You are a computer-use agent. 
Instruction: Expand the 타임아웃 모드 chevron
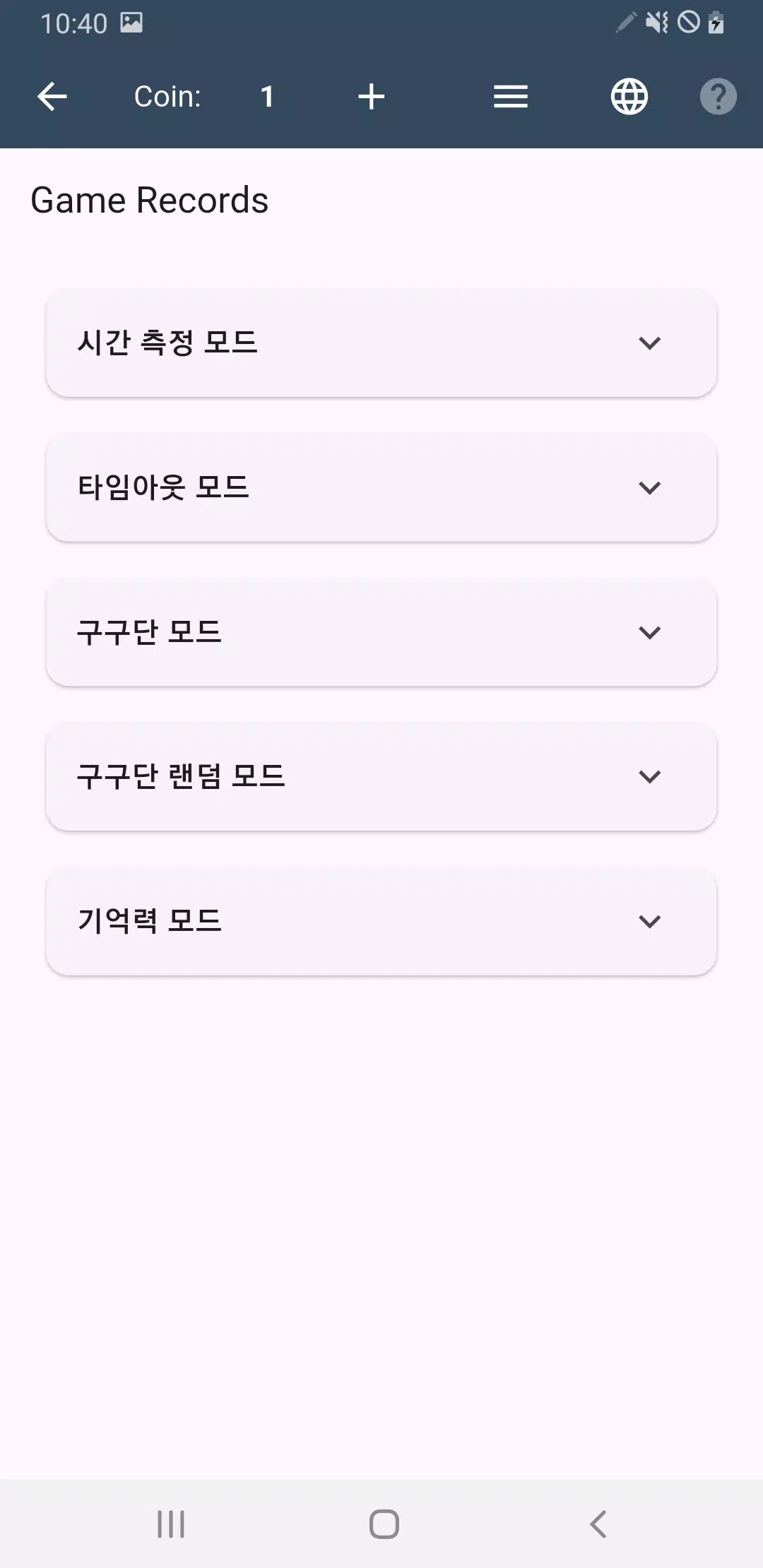[649, 488]
